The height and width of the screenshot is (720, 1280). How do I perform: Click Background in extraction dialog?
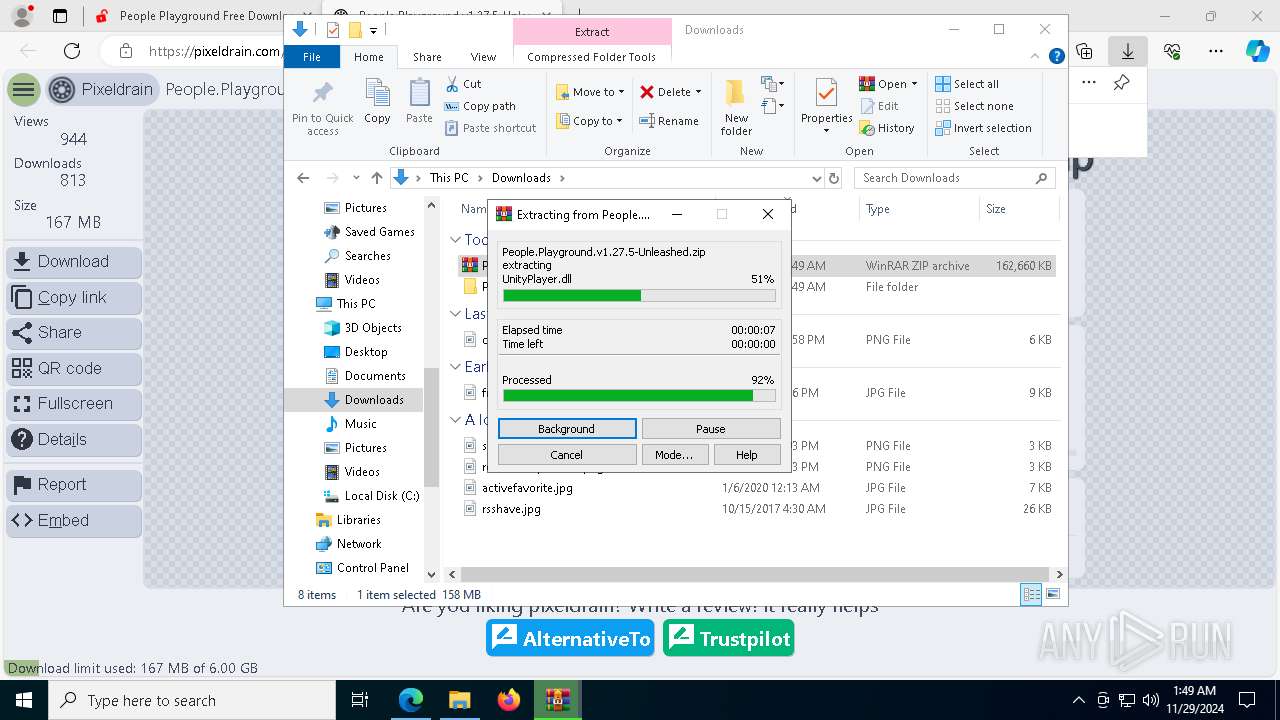click(x=567, y=429)
